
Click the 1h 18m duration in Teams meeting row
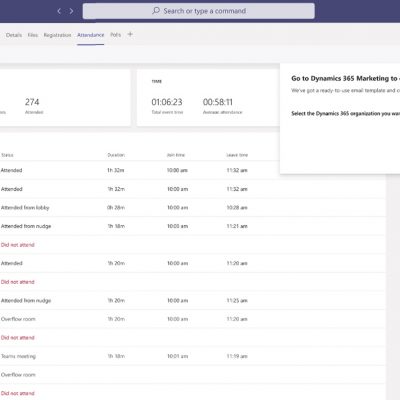pyautogui.click(x=116, y=356)
